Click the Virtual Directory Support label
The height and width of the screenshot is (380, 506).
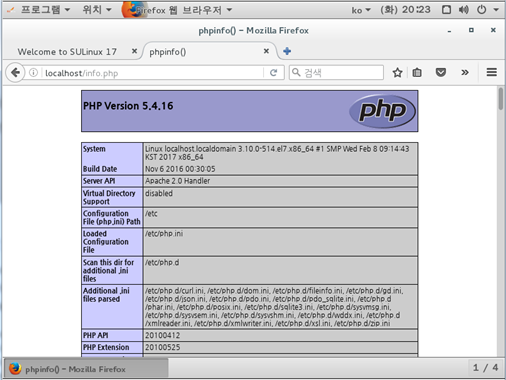109,197
